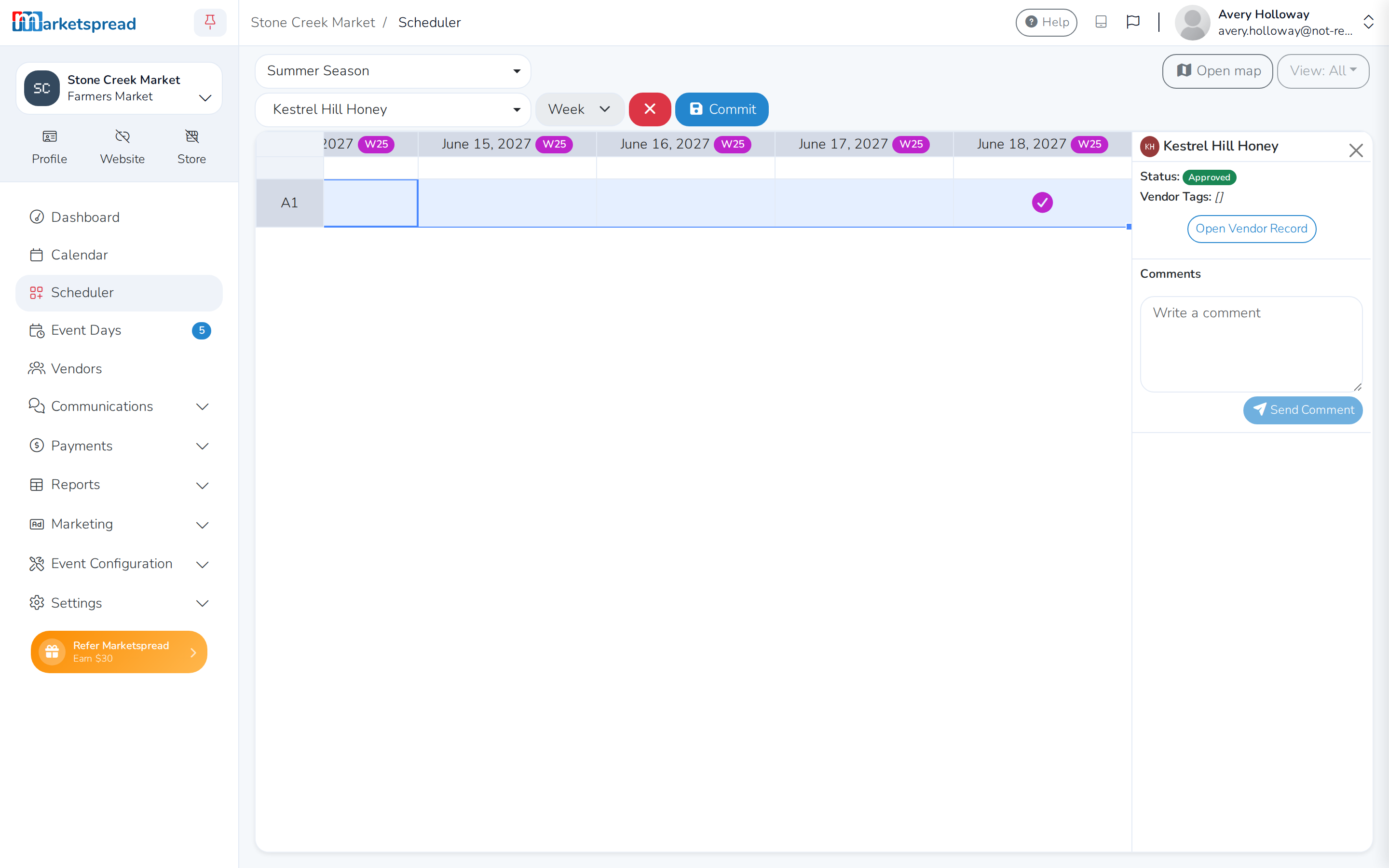The height and width of the screenshot is (868, 1389).
Task: Expand the Communications menu
Action: click(119, 407)
